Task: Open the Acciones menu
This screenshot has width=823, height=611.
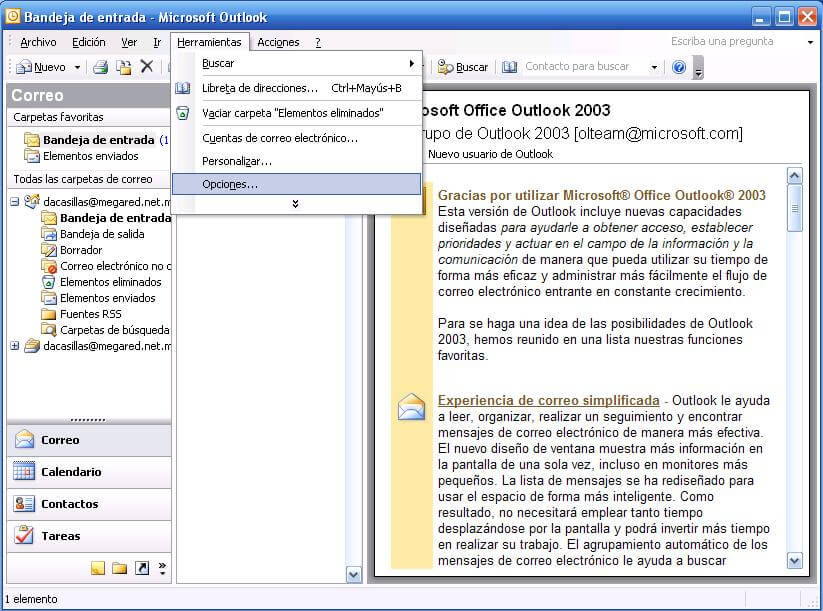Action: 278,42
